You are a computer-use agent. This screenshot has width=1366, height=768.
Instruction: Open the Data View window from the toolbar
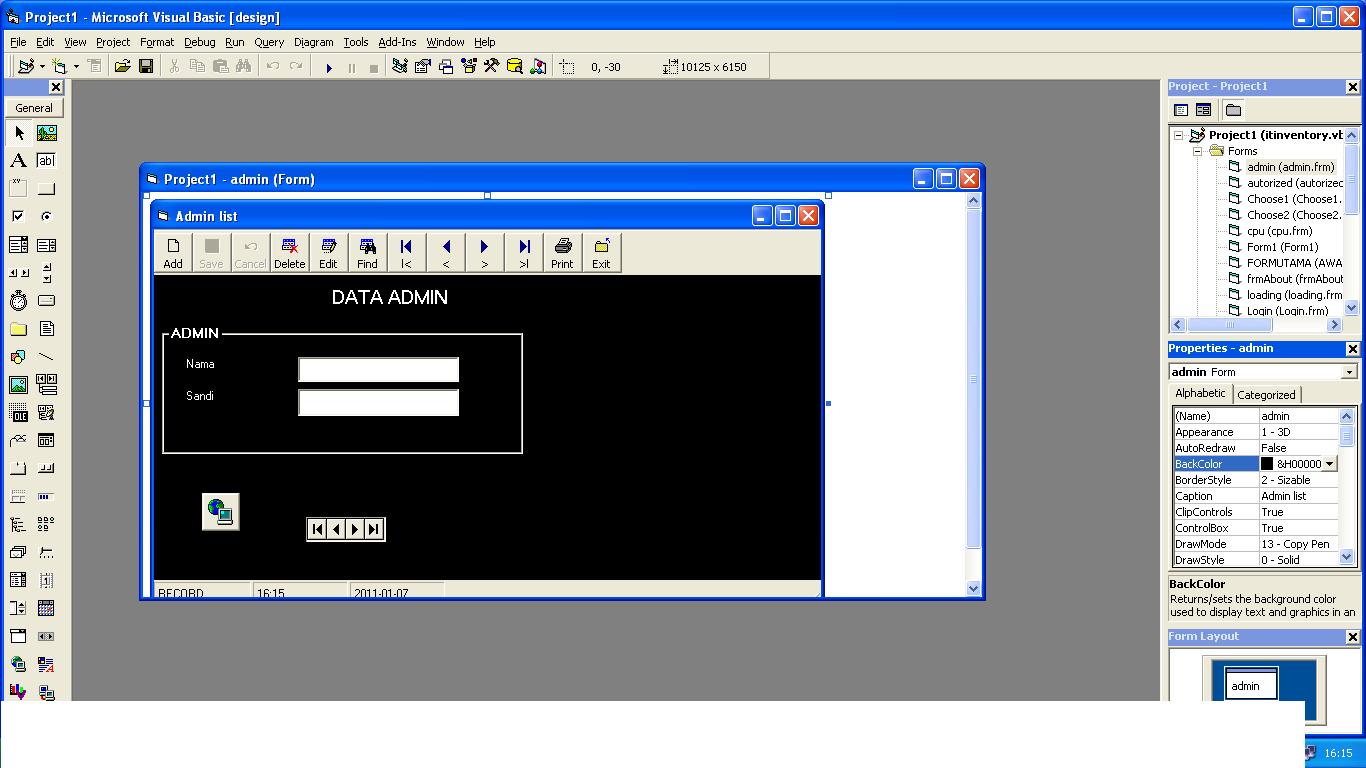click(513, 66)
